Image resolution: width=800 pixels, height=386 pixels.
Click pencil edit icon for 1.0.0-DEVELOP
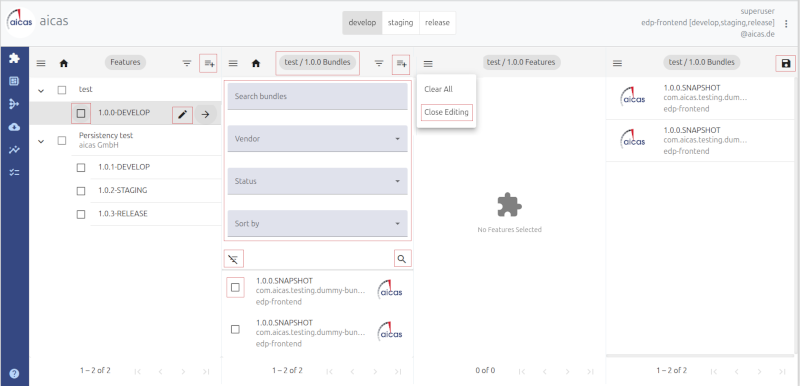(x=183, y=115)
